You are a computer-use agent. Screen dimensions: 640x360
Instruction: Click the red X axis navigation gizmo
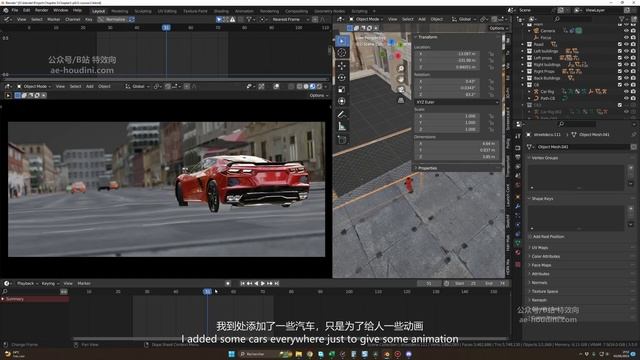pyautogui.click(x=399, y=56)
